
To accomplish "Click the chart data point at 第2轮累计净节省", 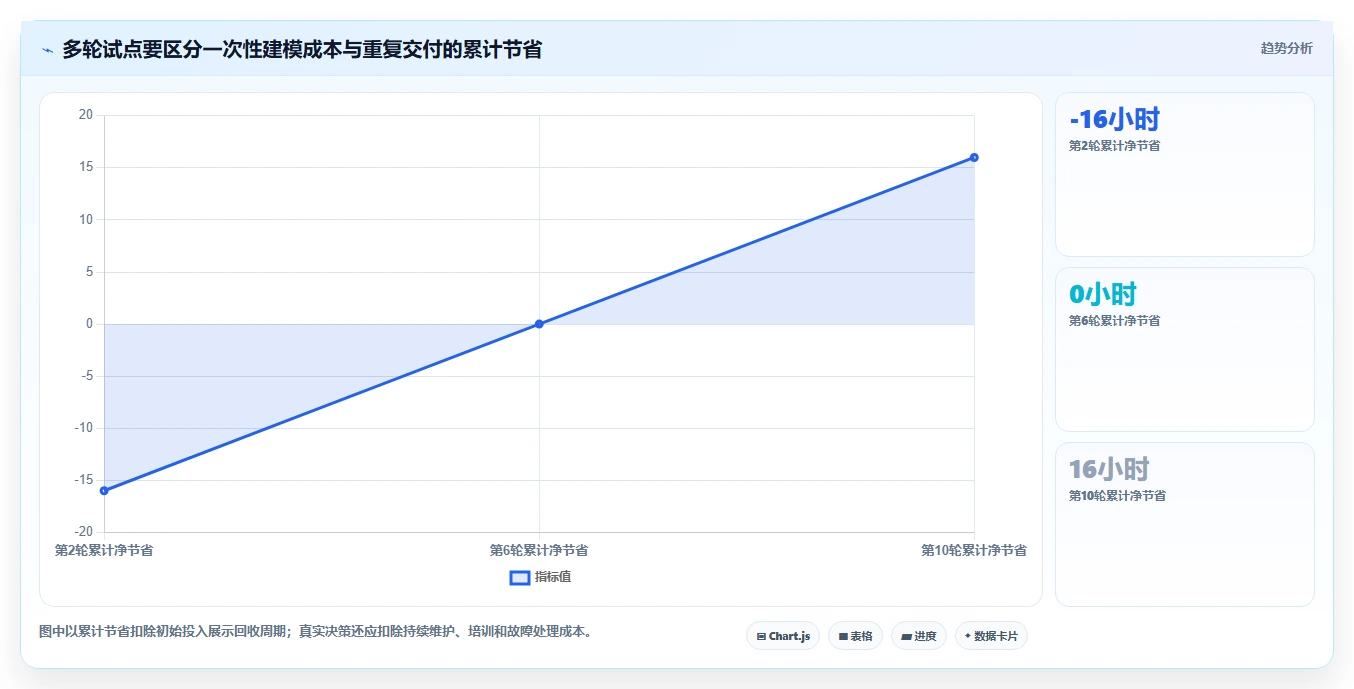I will 104,490.
